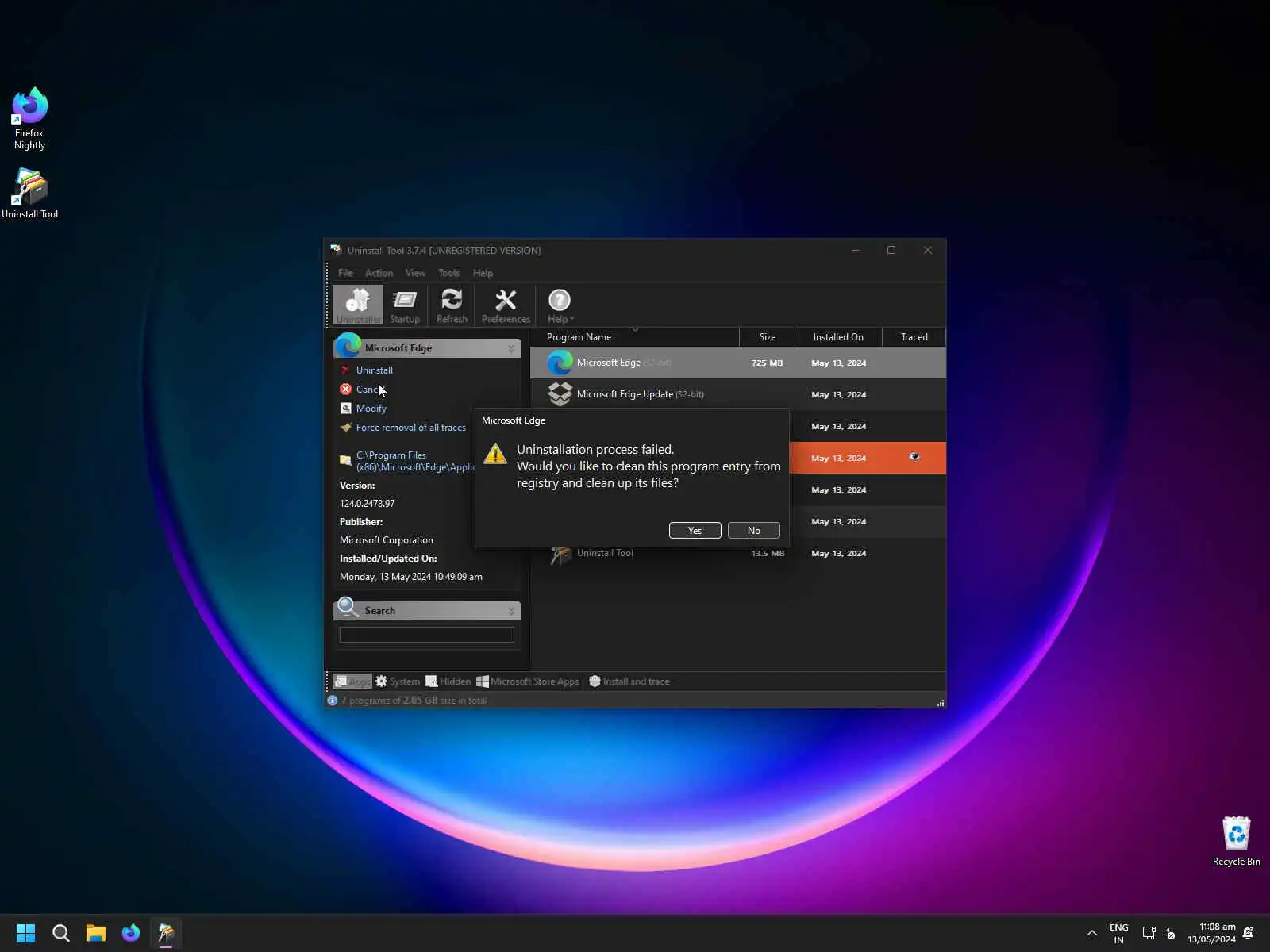Open the Recycle Bin on desktop
The image size is (1270, 952).
pos(1236,842)
